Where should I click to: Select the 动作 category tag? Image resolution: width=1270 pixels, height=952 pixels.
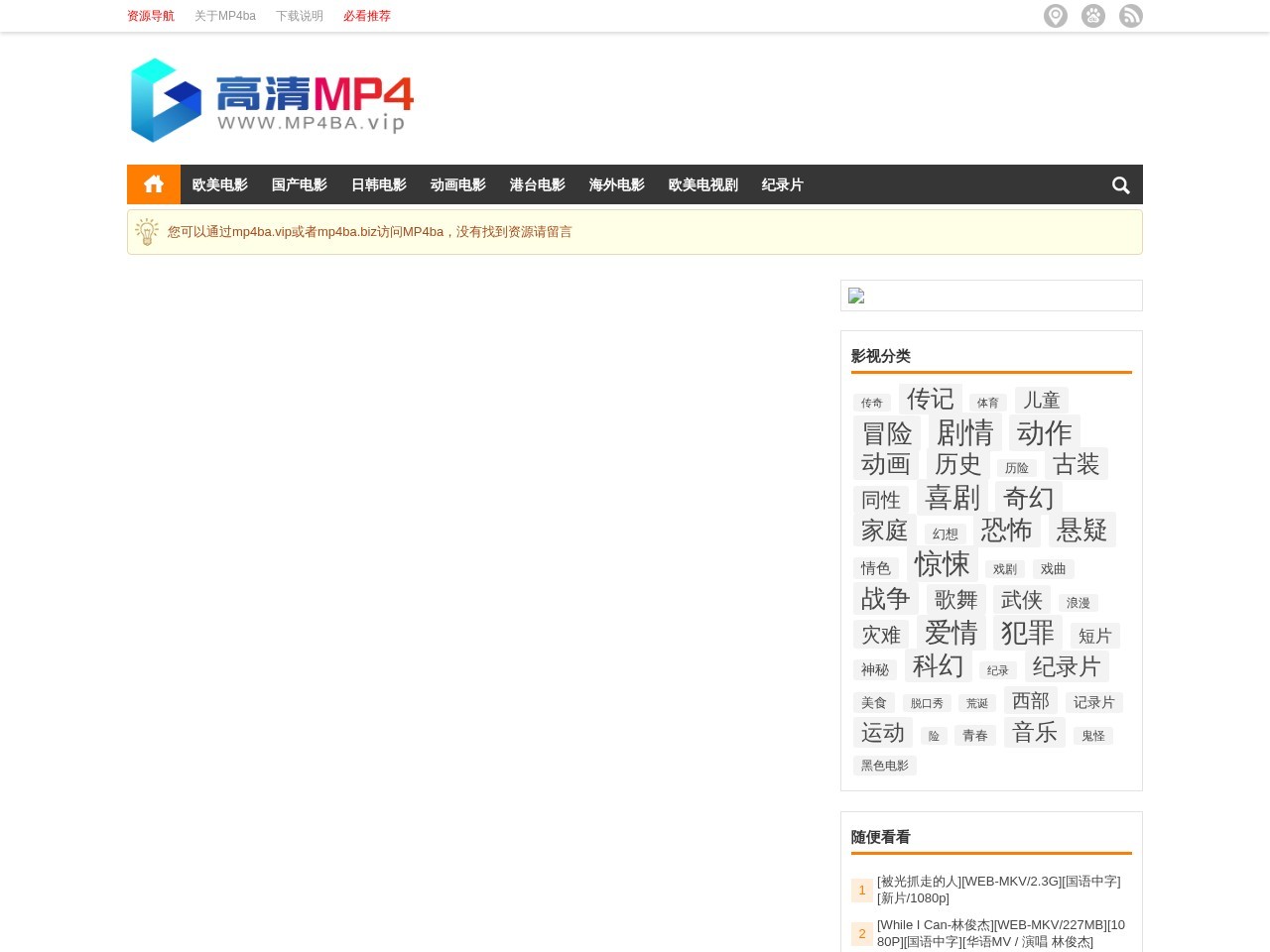pyautogui.click(x=1045, y=432)
